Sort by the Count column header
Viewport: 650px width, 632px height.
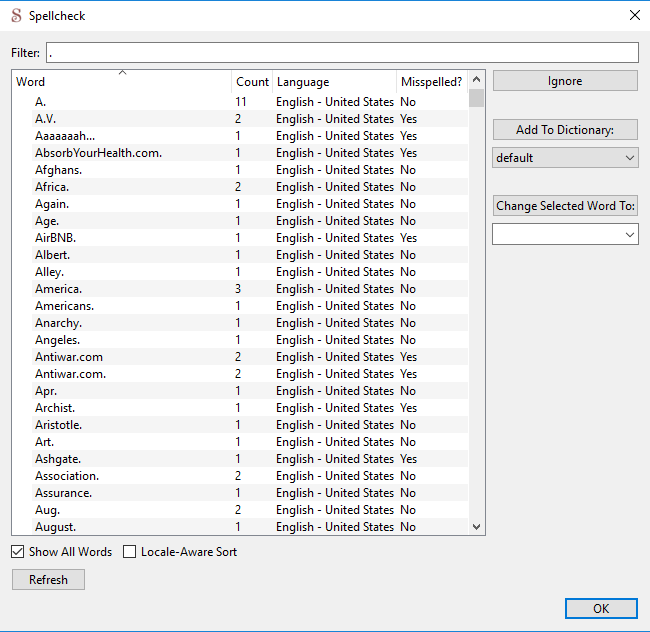click(252, 82)
